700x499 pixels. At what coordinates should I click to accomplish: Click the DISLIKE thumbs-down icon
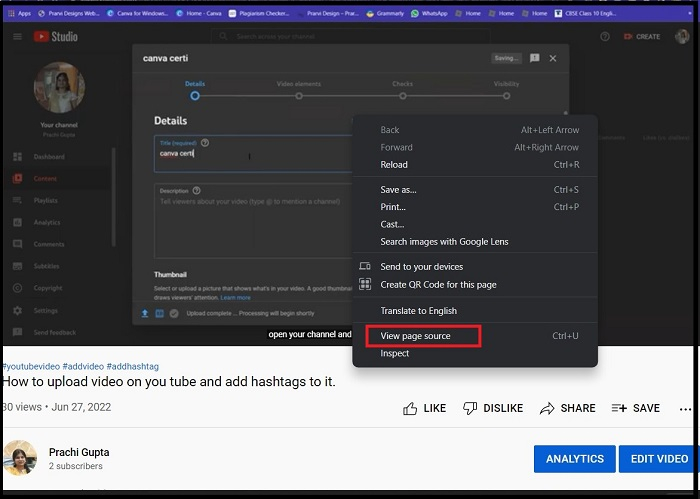(470, 408)
